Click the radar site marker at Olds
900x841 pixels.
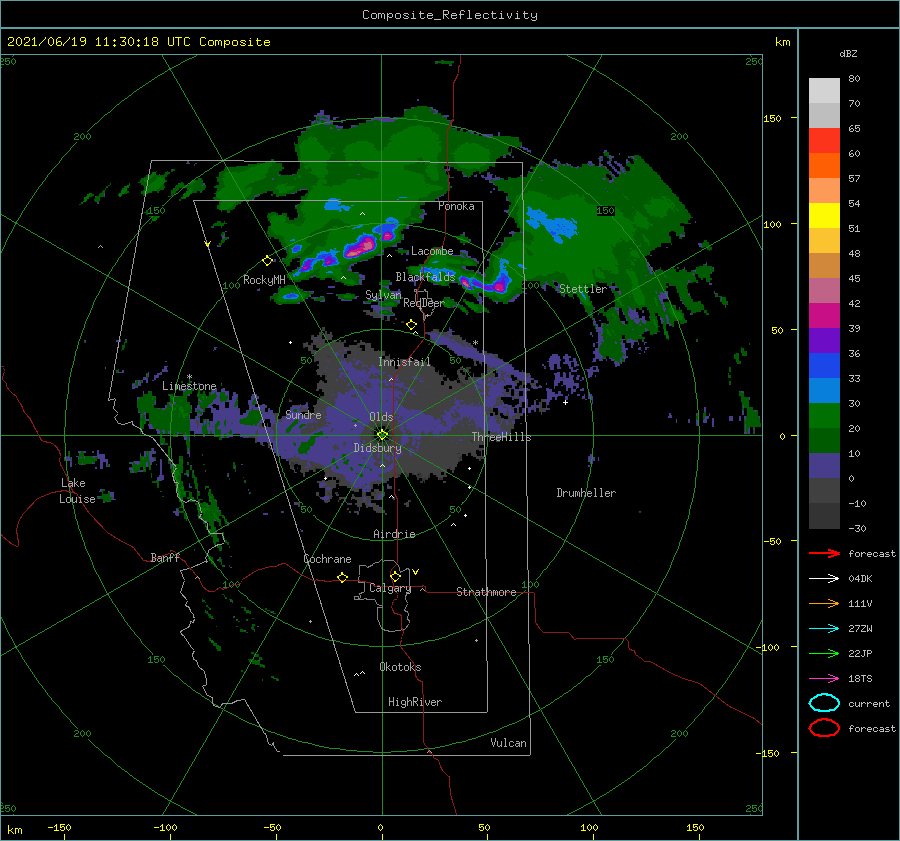point(382,435)
